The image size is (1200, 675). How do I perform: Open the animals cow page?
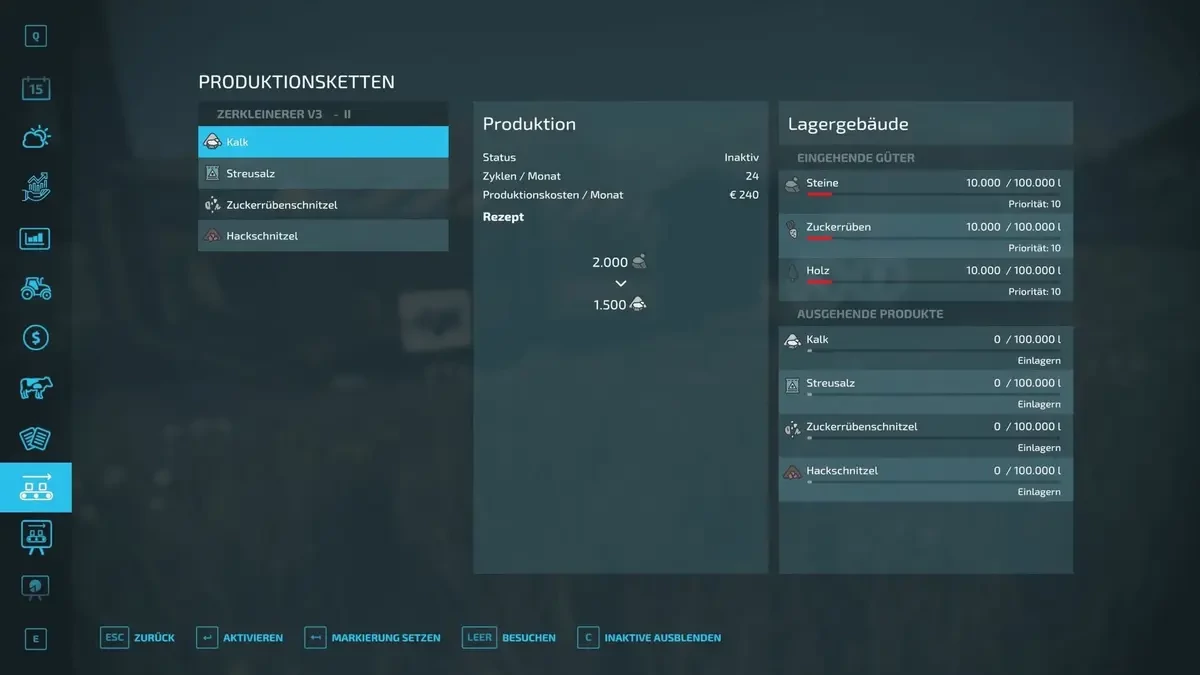(x=36, y=388)
